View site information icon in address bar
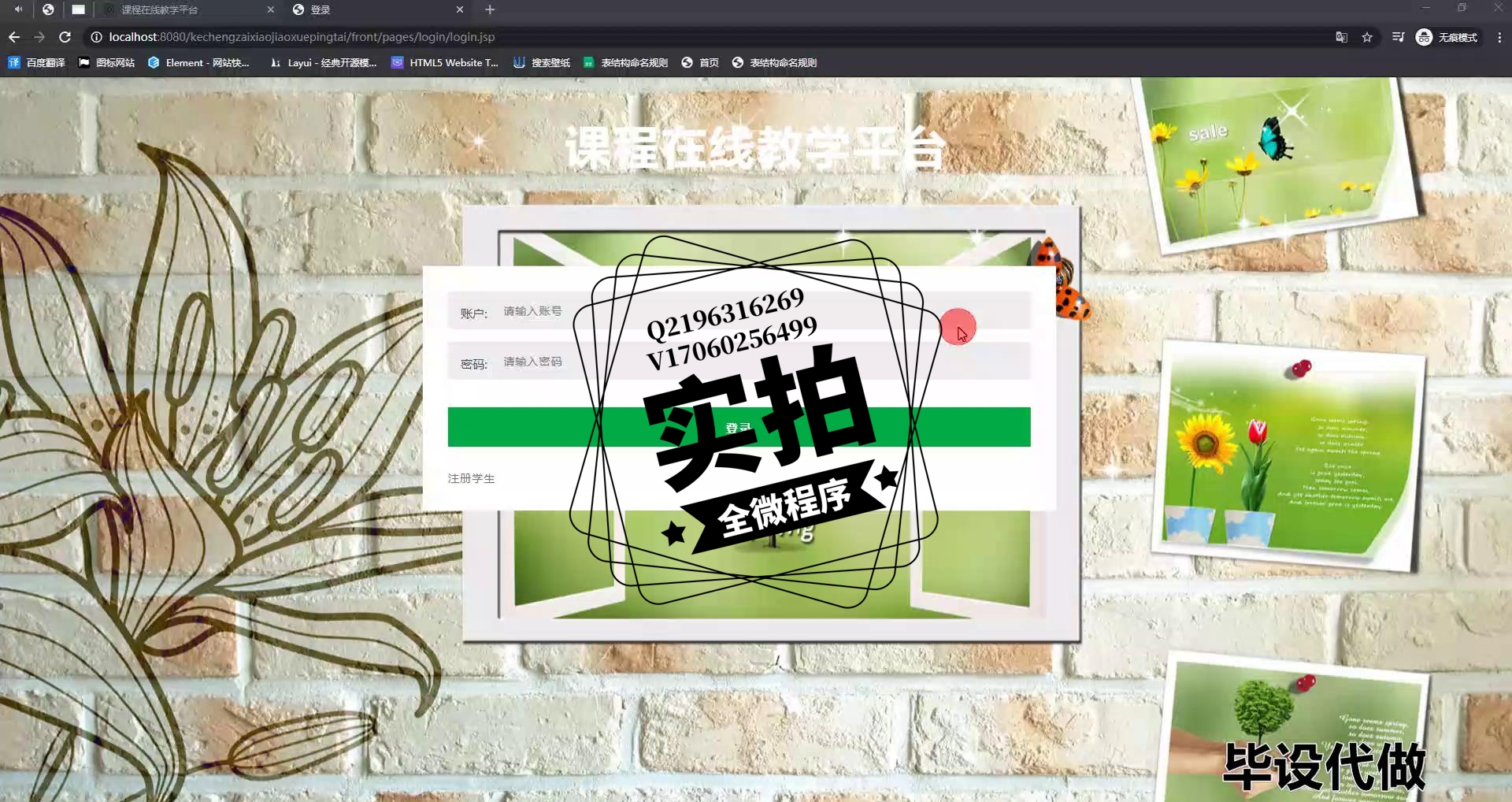This screenshot has width=1512, height=802. tap(96, 37)
